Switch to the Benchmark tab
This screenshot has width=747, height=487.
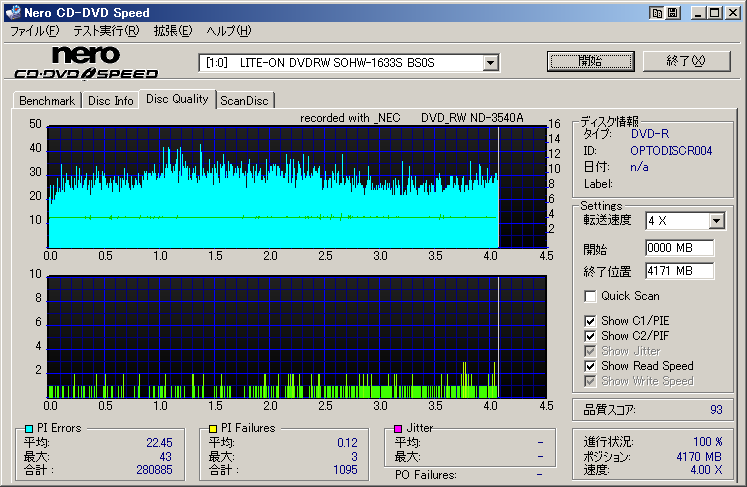47,101
